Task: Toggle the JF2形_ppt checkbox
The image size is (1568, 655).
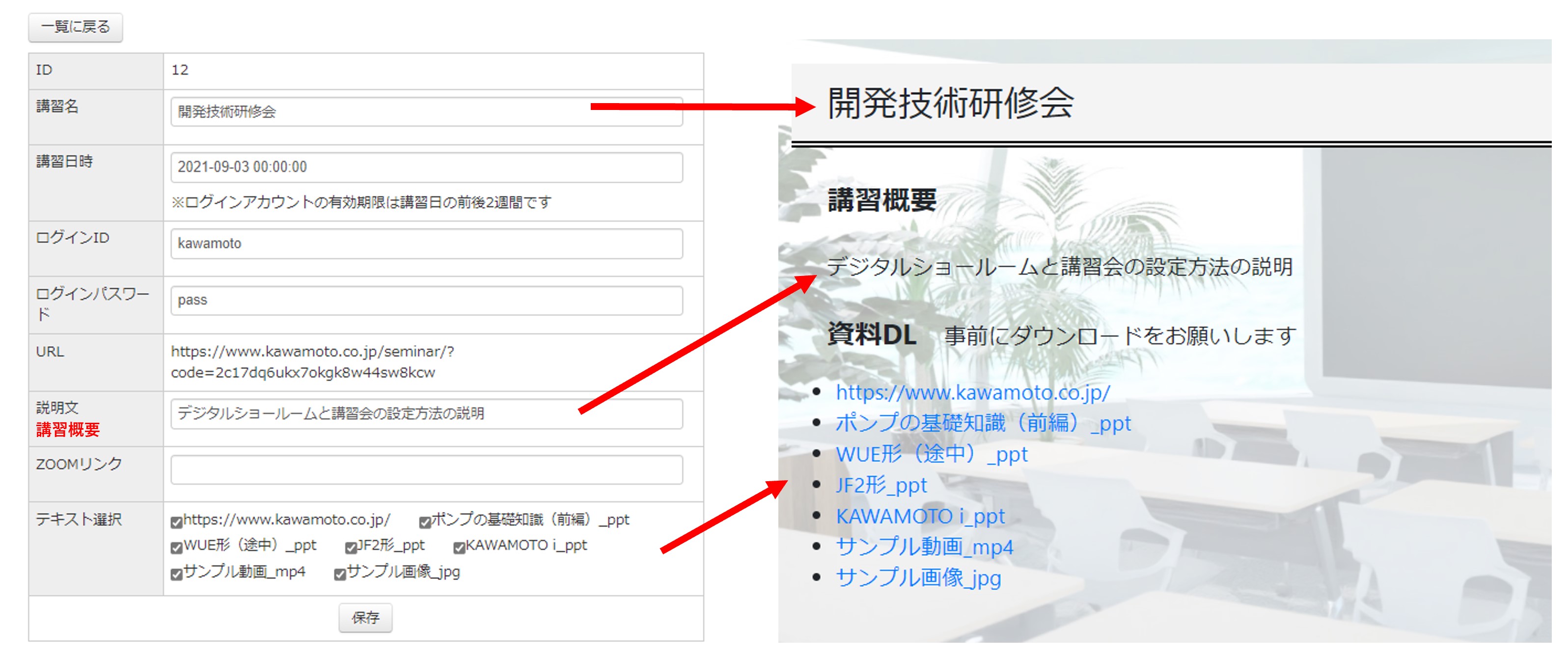Action: coord(351,547)
